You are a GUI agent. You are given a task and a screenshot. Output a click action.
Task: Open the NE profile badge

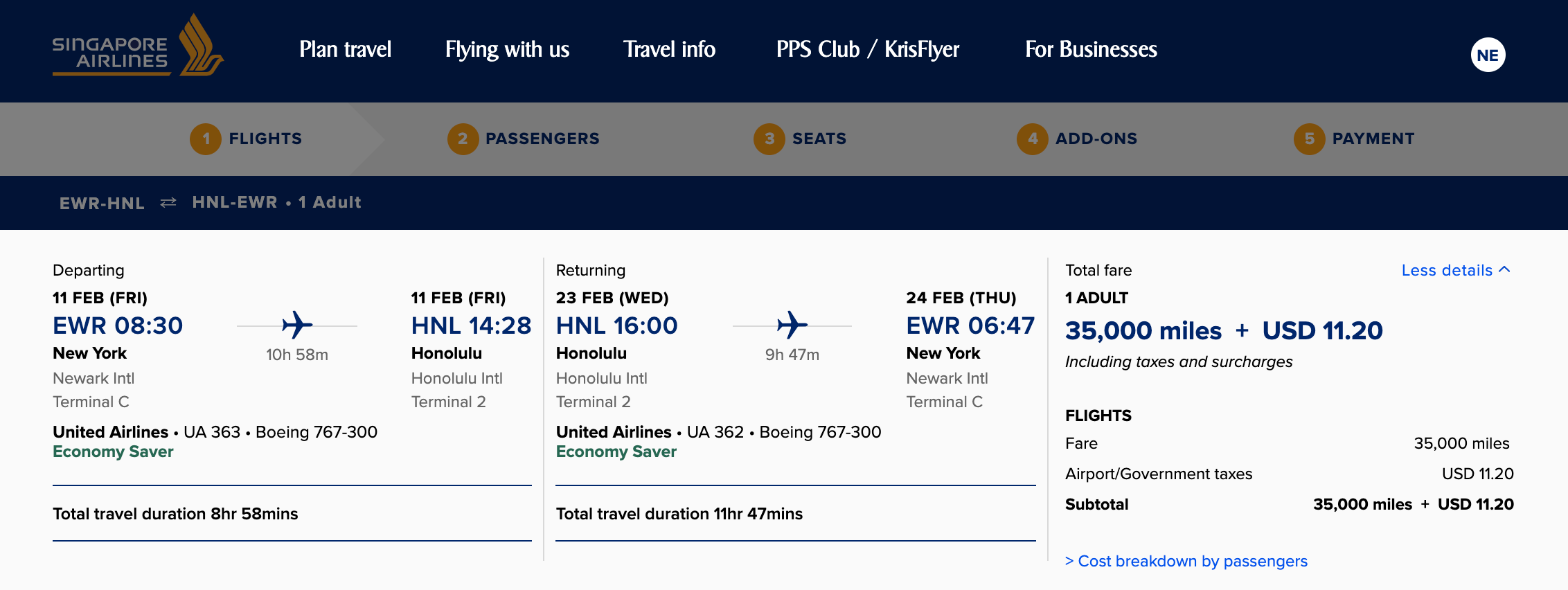coord(1489,54)
